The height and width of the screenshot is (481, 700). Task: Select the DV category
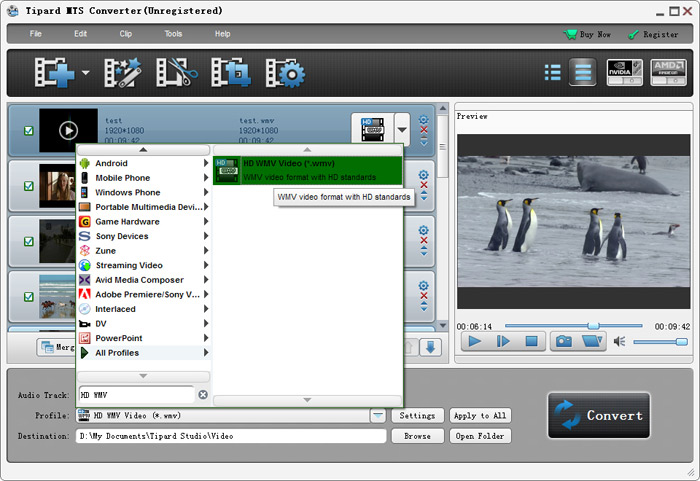tap(144, 324)
